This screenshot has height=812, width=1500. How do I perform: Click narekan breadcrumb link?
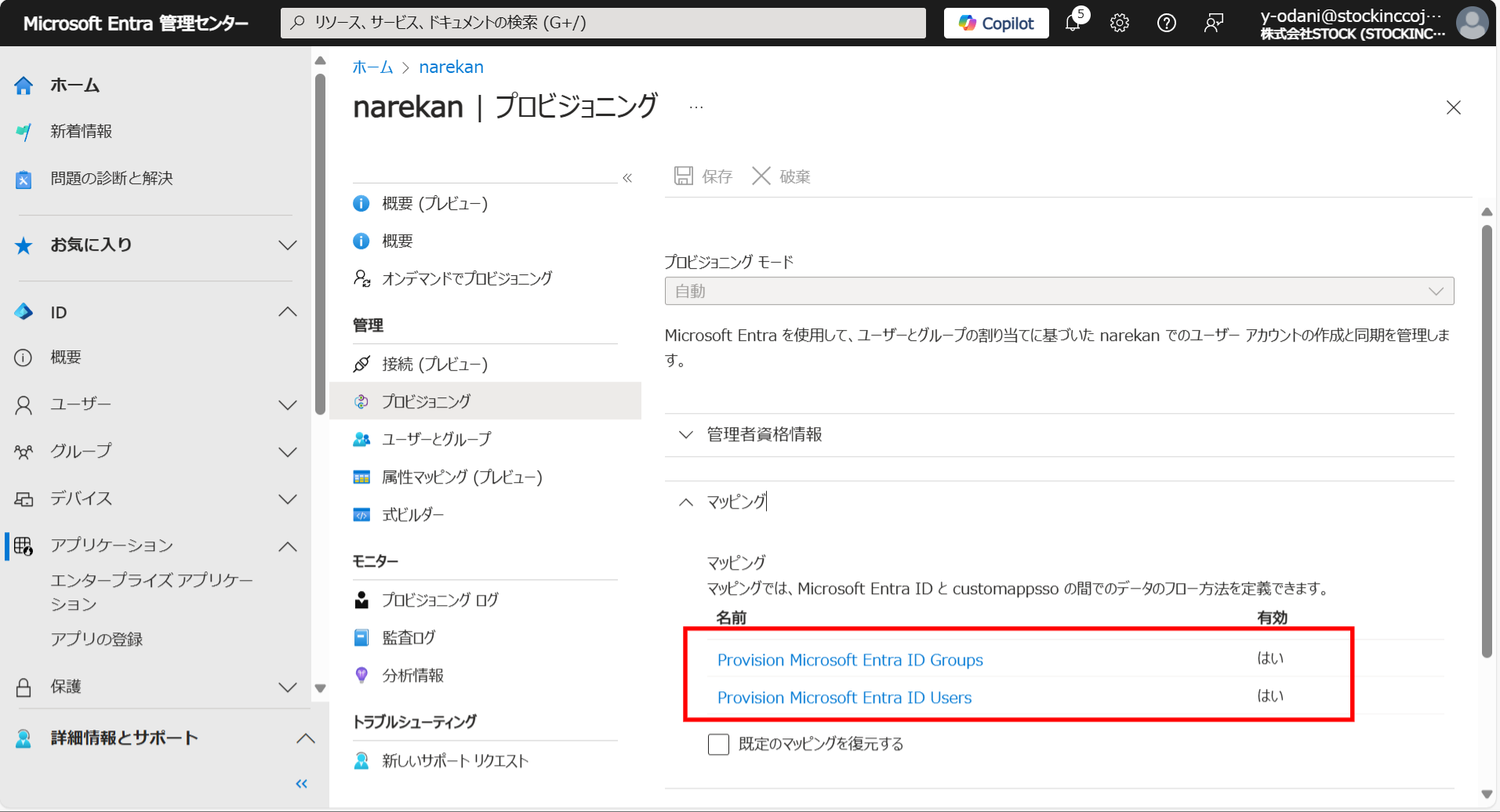coord(451,67)
